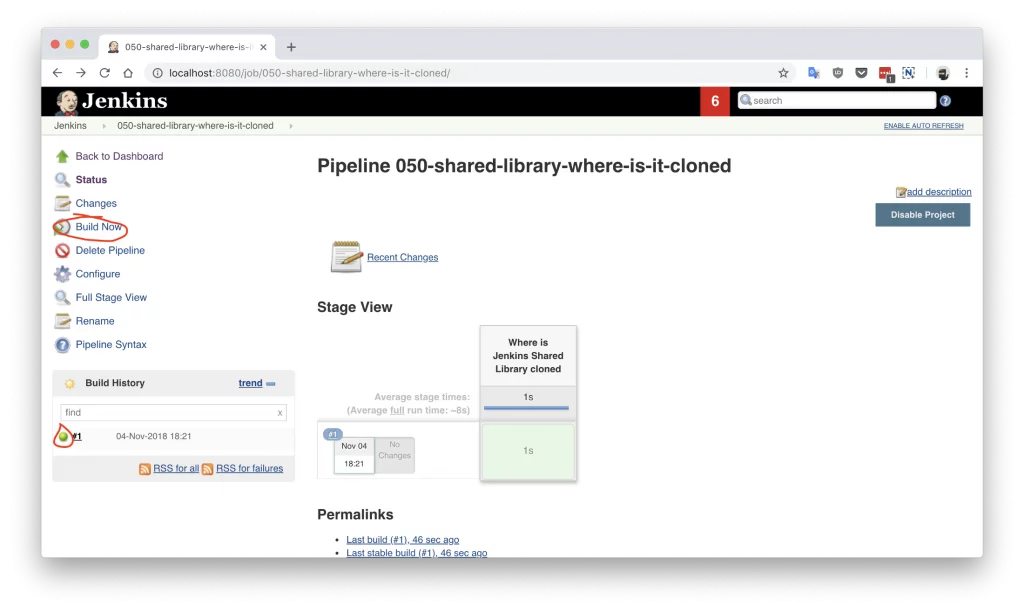This screenshot has width=1024, height=612.
Task: Click the Back to Dashboard green arrow icon
Action: coord(62,156)
